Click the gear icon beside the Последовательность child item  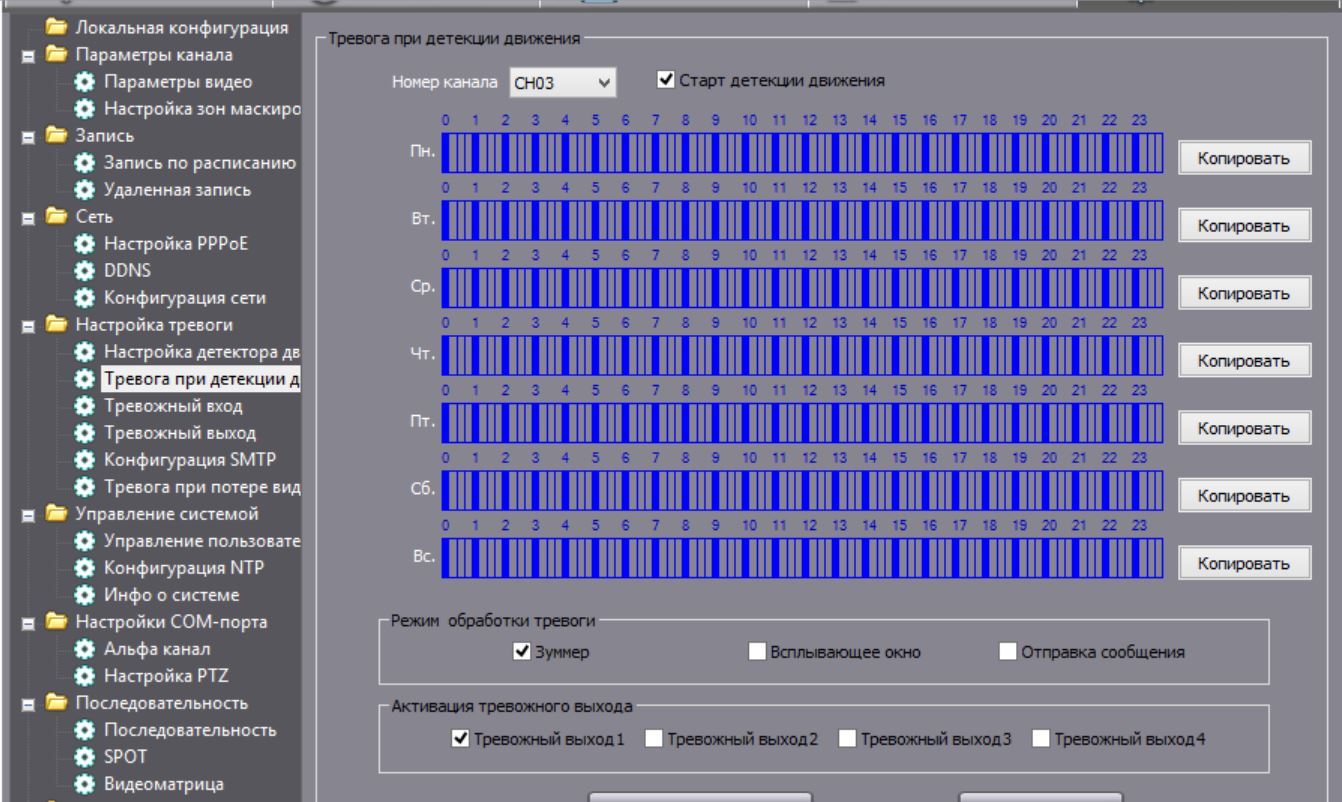click(87, 730)
